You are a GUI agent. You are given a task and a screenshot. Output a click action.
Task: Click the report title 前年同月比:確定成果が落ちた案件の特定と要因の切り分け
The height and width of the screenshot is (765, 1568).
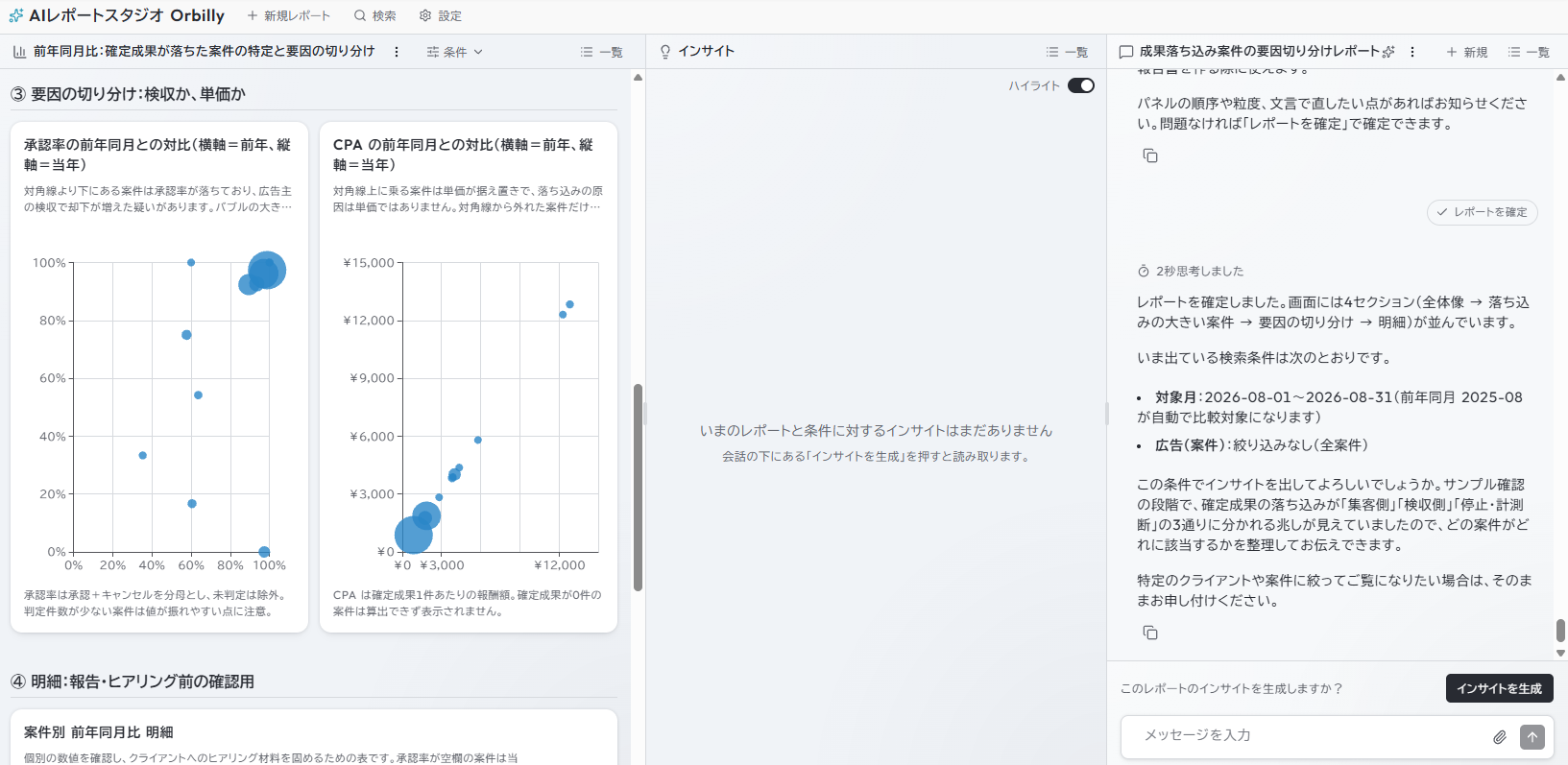point(204,52)
